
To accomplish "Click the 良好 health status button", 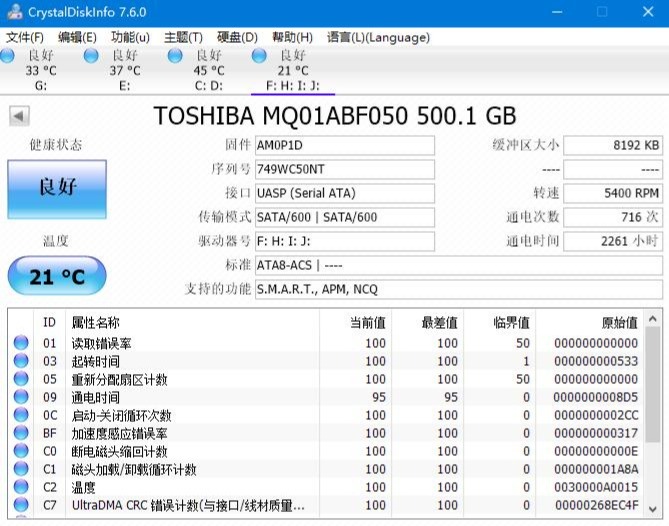I will pos(55,187).
